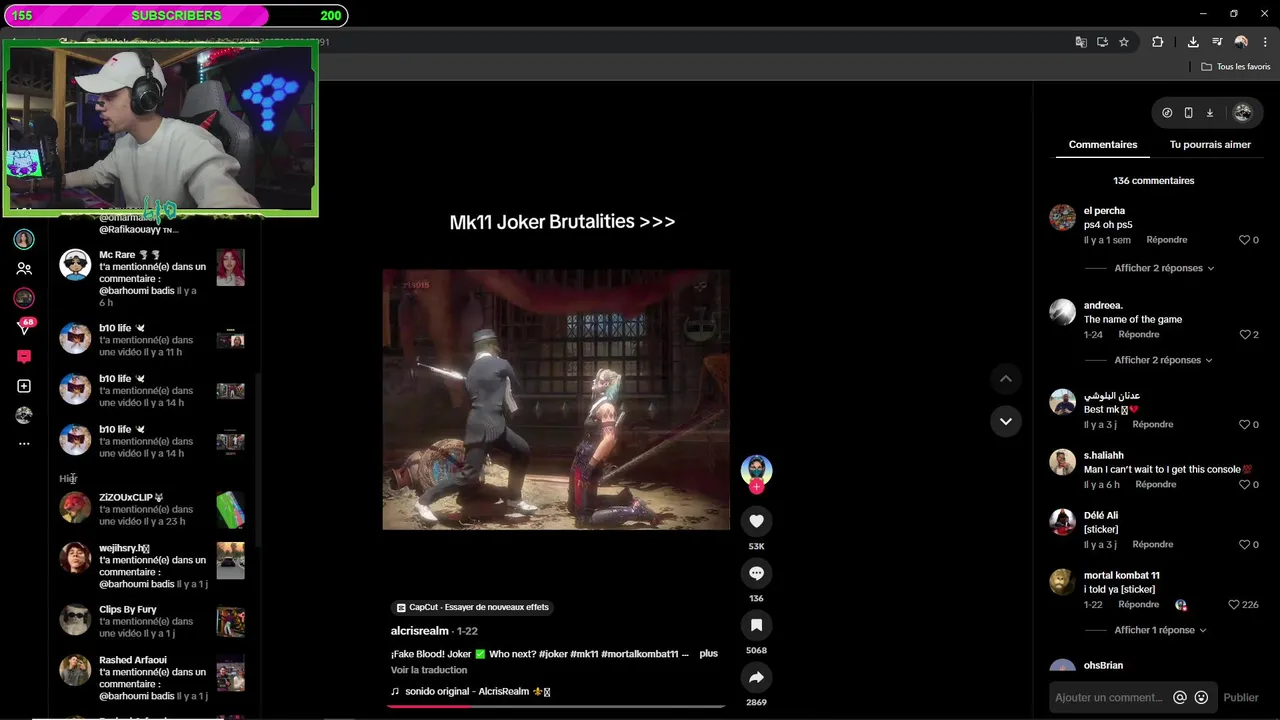Follow alcrisrealm with the red plus badge

(756, 487)
